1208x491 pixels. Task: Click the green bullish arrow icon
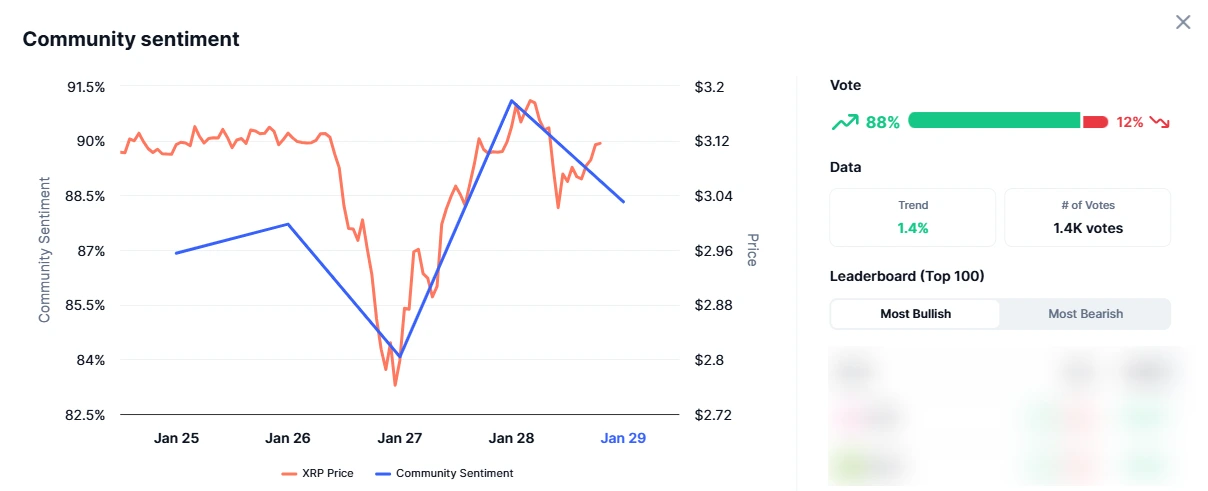tap(845, 122)
